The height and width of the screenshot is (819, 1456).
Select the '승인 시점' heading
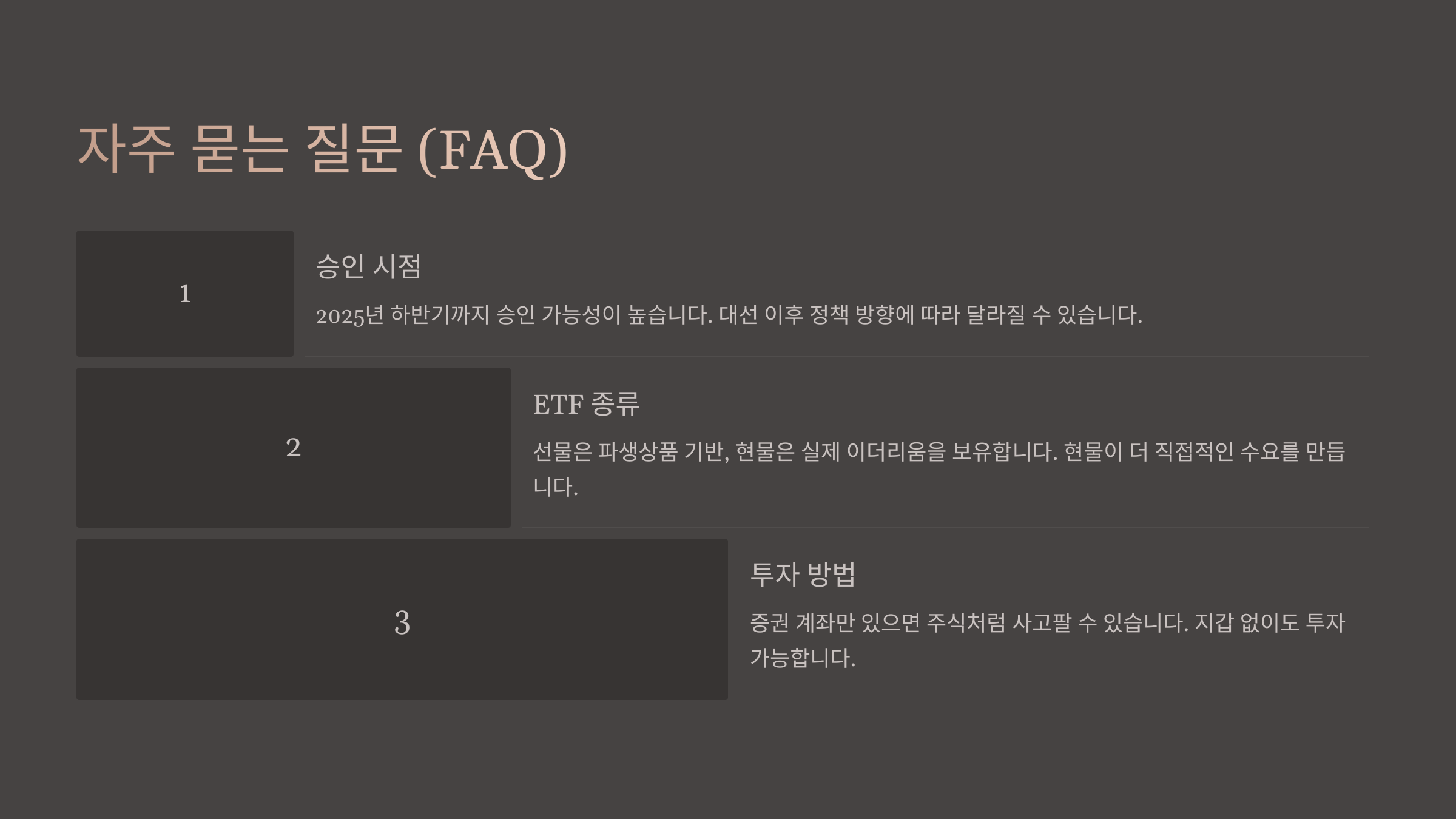pos(368,266)
